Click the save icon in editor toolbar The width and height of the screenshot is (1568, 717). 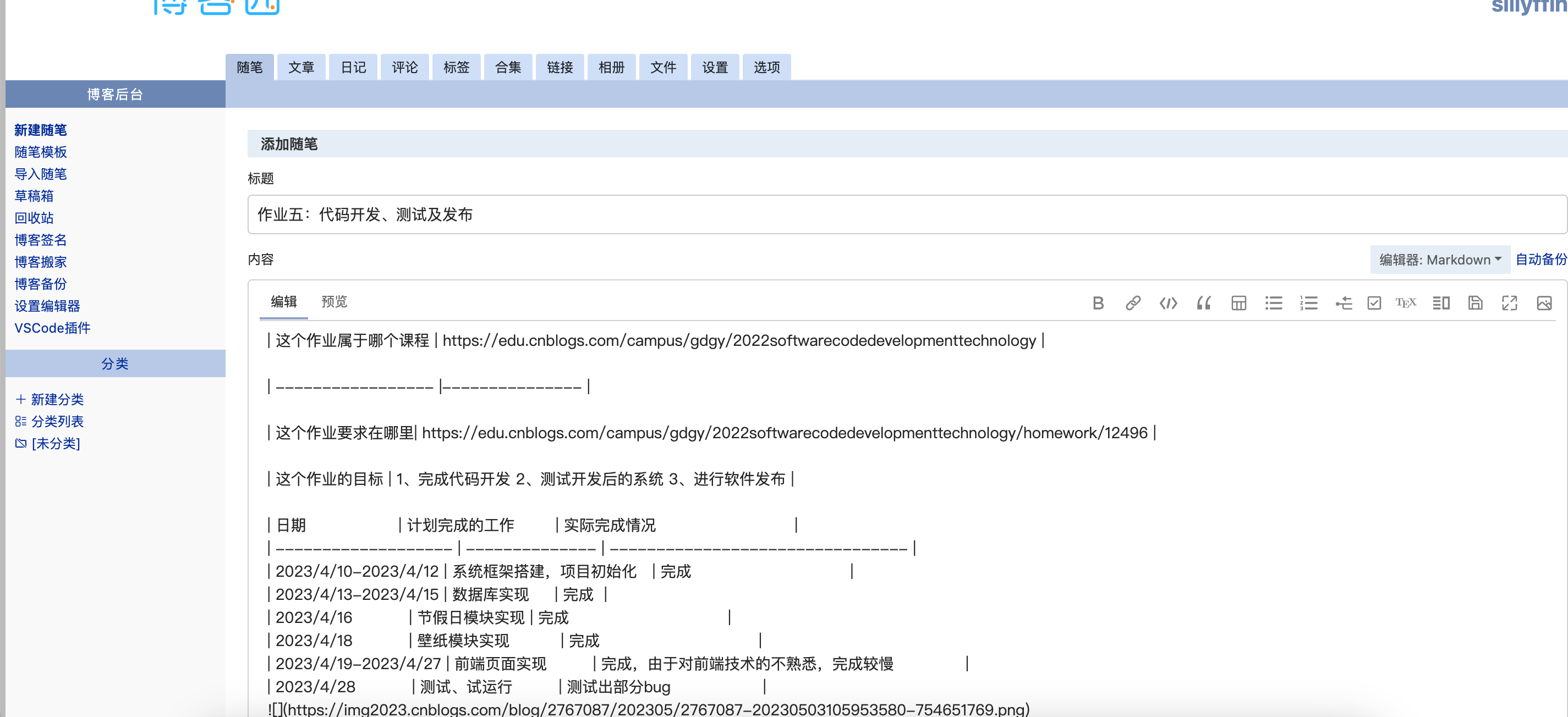click(1475, 303)
